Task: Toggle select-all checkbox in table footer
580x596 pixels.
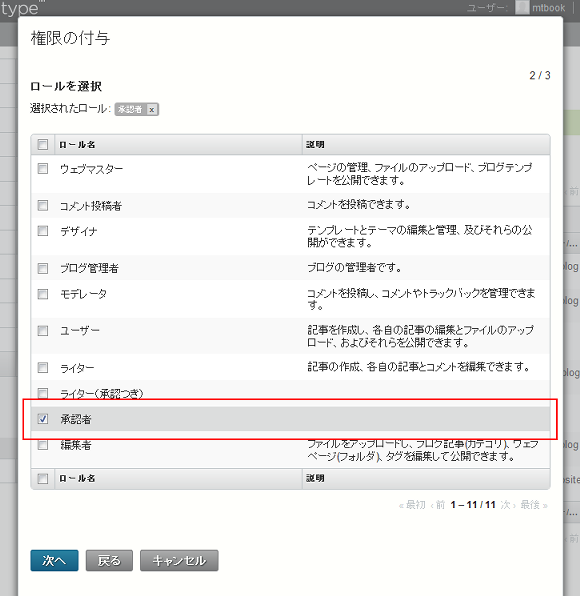Action: tap(43, 479)
